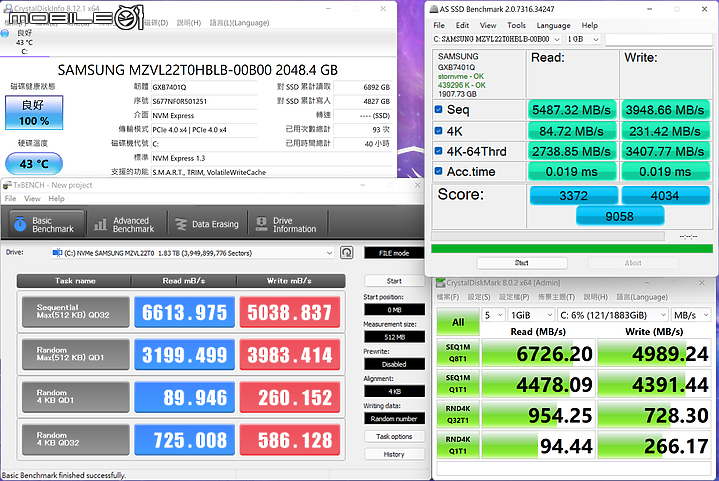Click the Prewrite Disabled field in TxBENCH
Viewport: 719px width, 481px height.
coord(394,364)
